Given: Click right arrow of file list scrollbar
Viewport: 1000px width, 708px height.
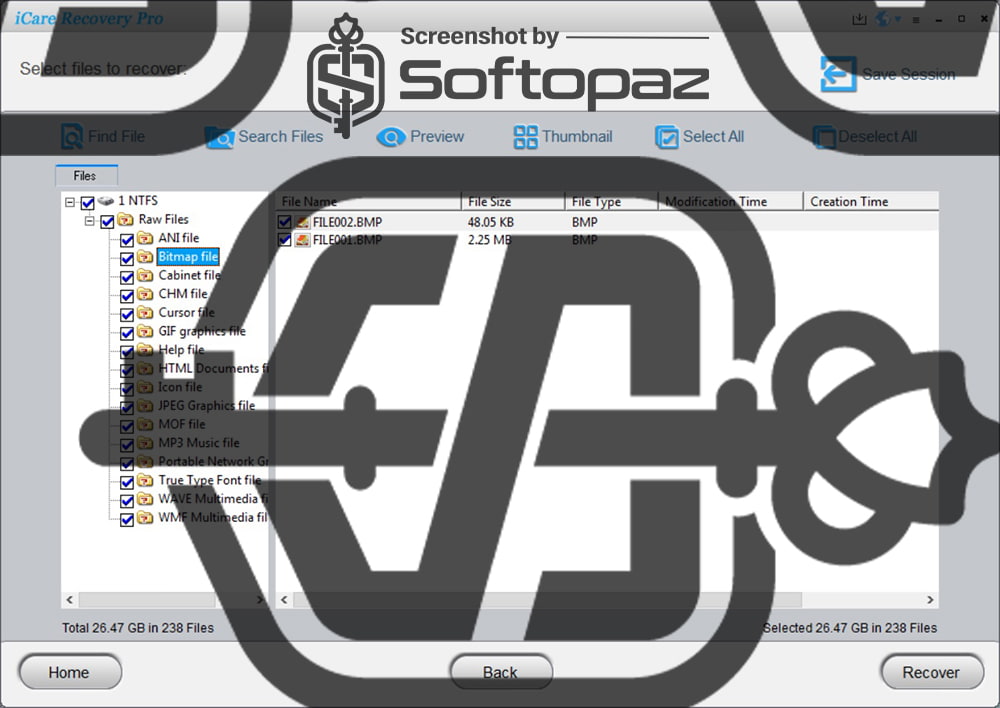Looking at the screenshot, I should click(x=930, y=600).
